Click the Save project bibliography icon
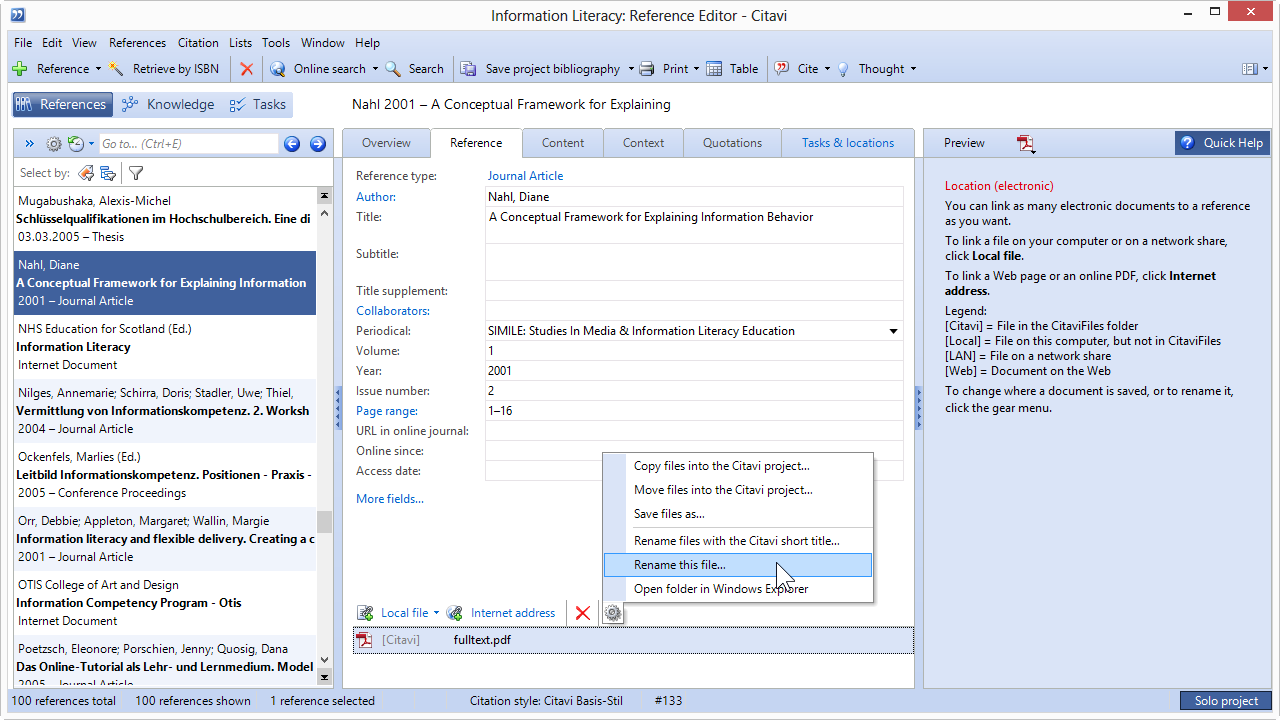The height and width of the screenshot is (720, 1280). tap(468, 69)
